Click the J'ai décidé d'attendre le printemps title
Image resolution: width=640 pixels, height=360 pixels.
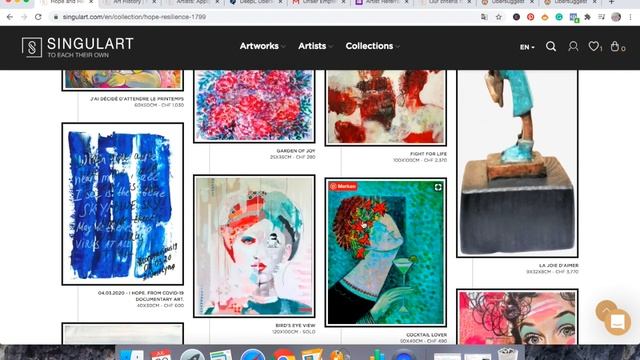(x=137, y=99)
